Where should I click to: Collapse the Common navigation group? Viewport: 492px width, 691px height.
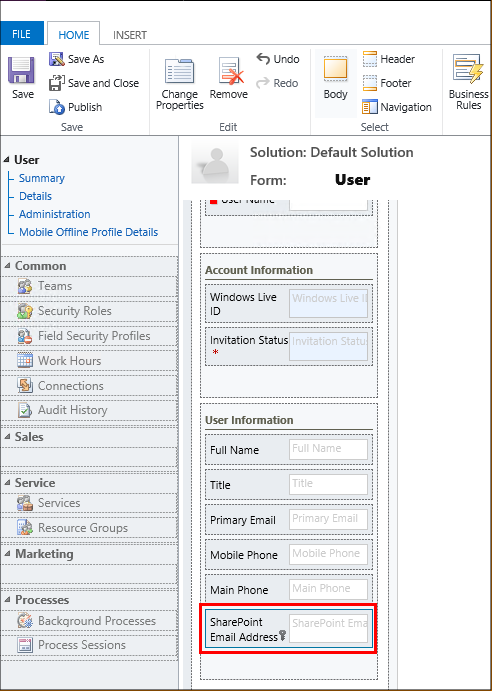coord(7,266)
